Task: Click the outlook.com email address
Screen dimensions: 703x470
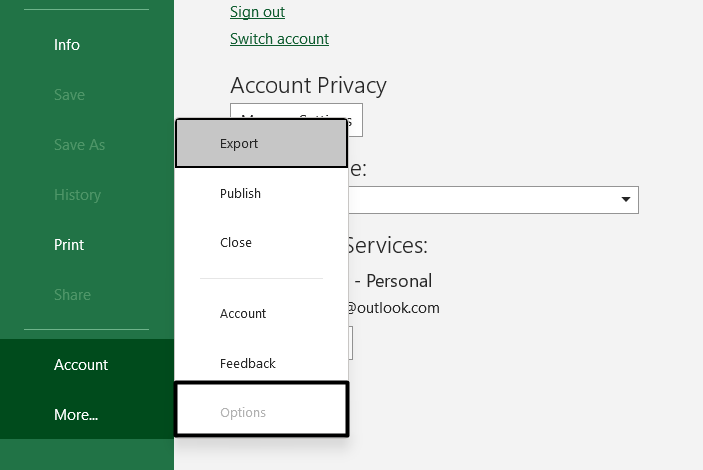Action: (394, 308)
